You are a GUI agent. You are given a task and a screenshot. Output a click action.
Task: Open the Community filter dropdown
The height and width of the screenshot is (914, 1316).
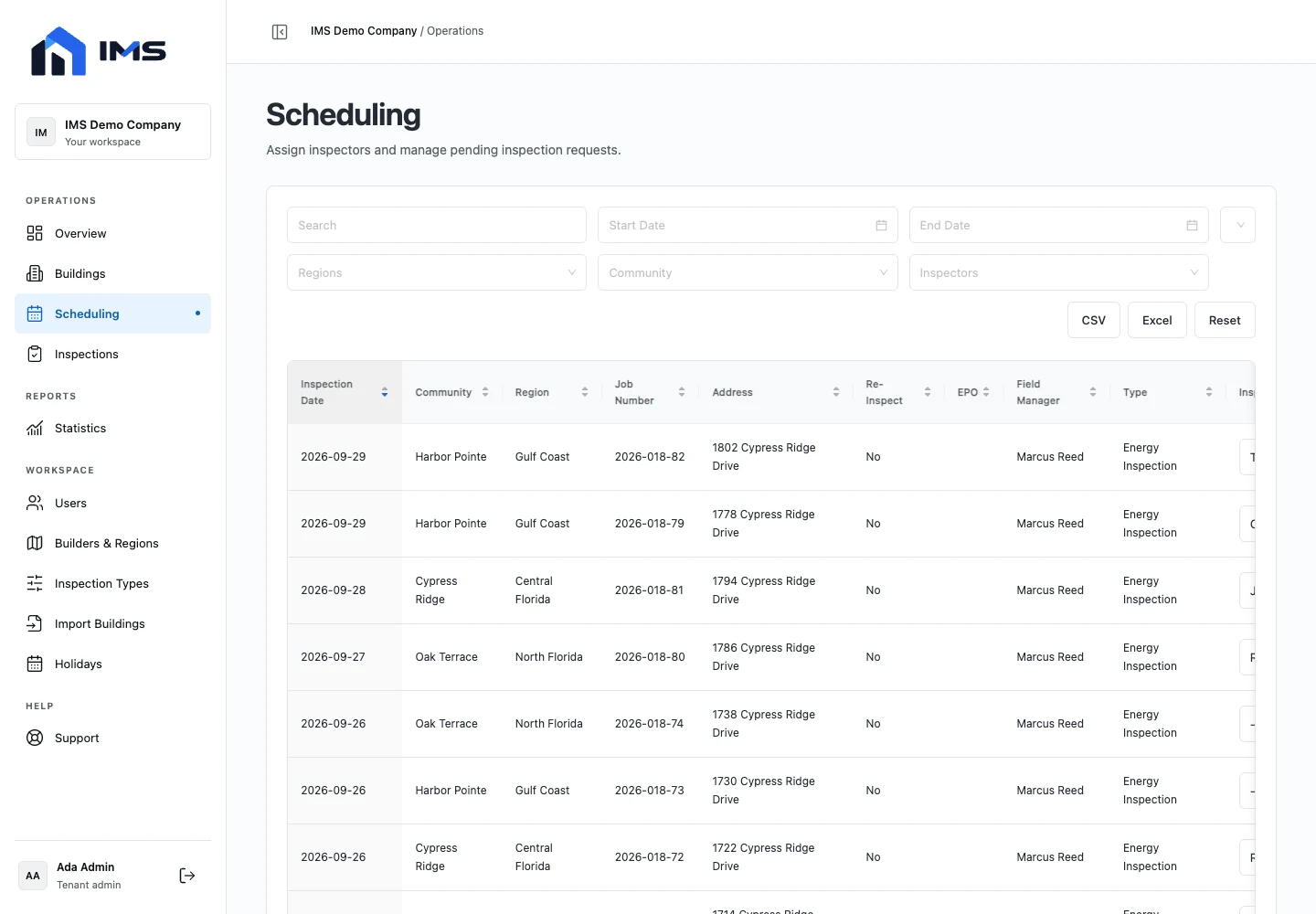748,272
